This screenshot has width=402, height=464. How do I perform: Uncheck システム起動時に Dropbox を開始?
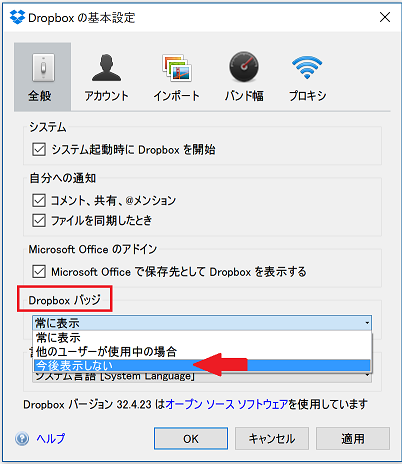39,149
